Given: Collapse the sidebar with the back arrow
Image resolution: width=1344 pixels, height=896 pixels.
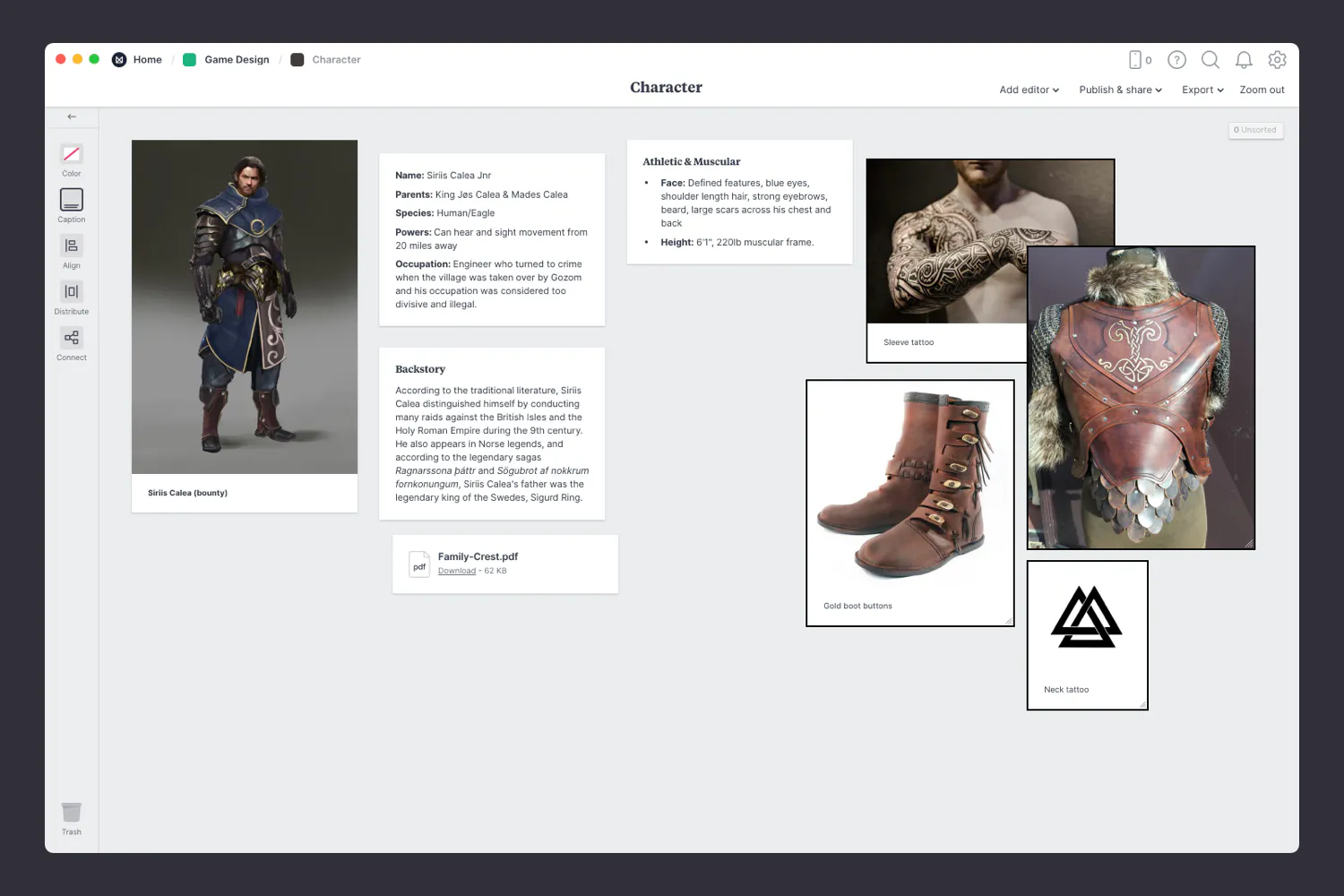Looking at the screenshot, I should pos(72,116).
